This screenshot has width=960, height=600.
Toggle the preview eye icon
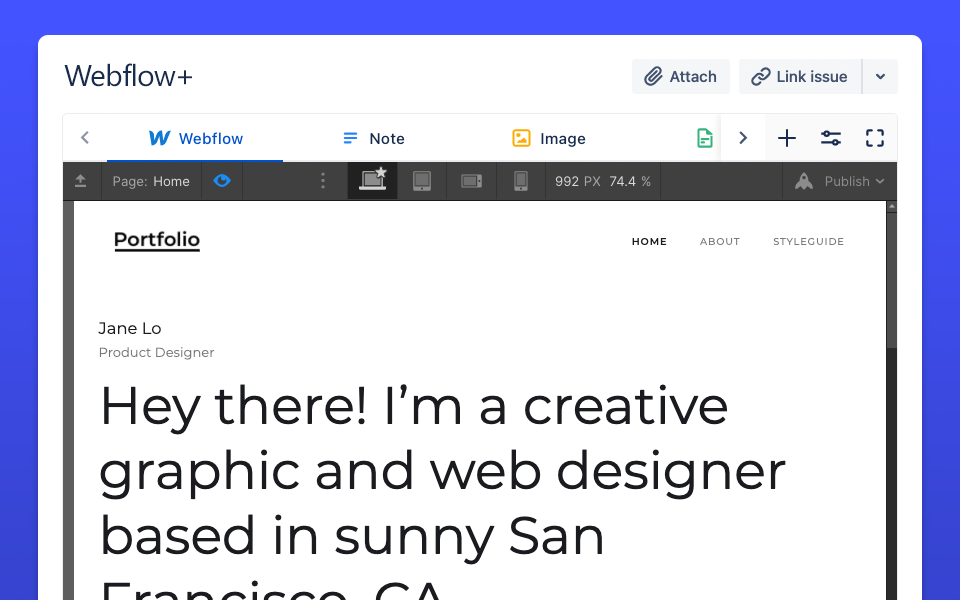[222, 181]
